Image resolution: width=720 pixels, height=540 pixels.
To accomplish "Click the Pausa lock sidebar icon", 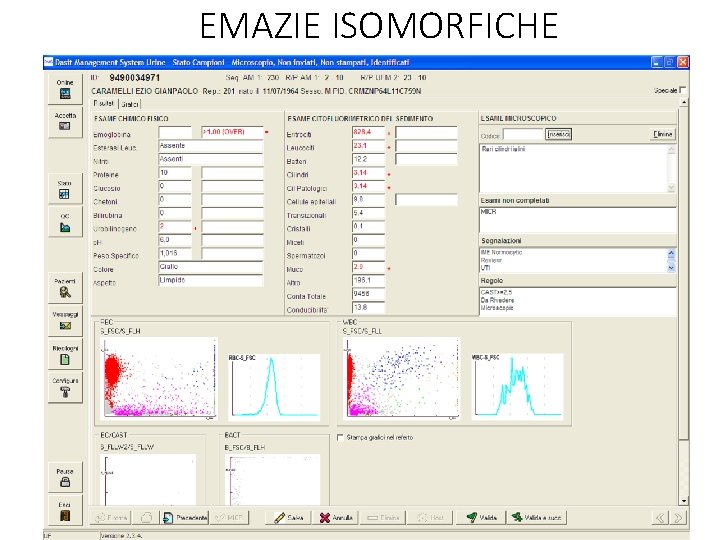I will tap(65, 478).
